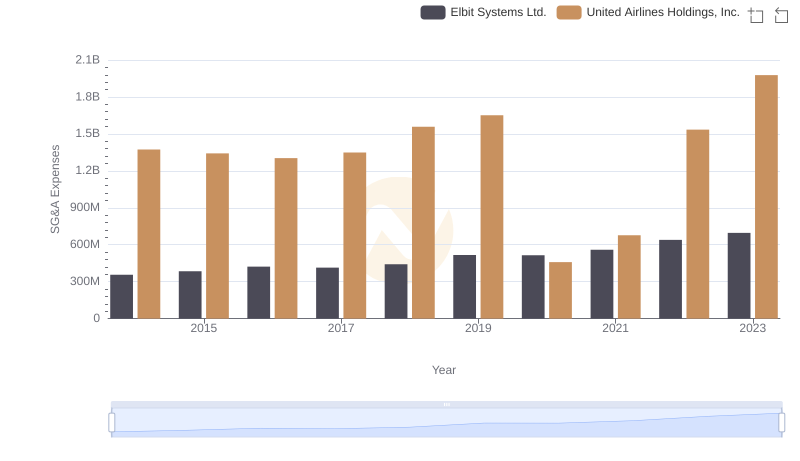800x461 pixels.
Task: Click United Airlines 2020 bar
Action: coord(561,290)
